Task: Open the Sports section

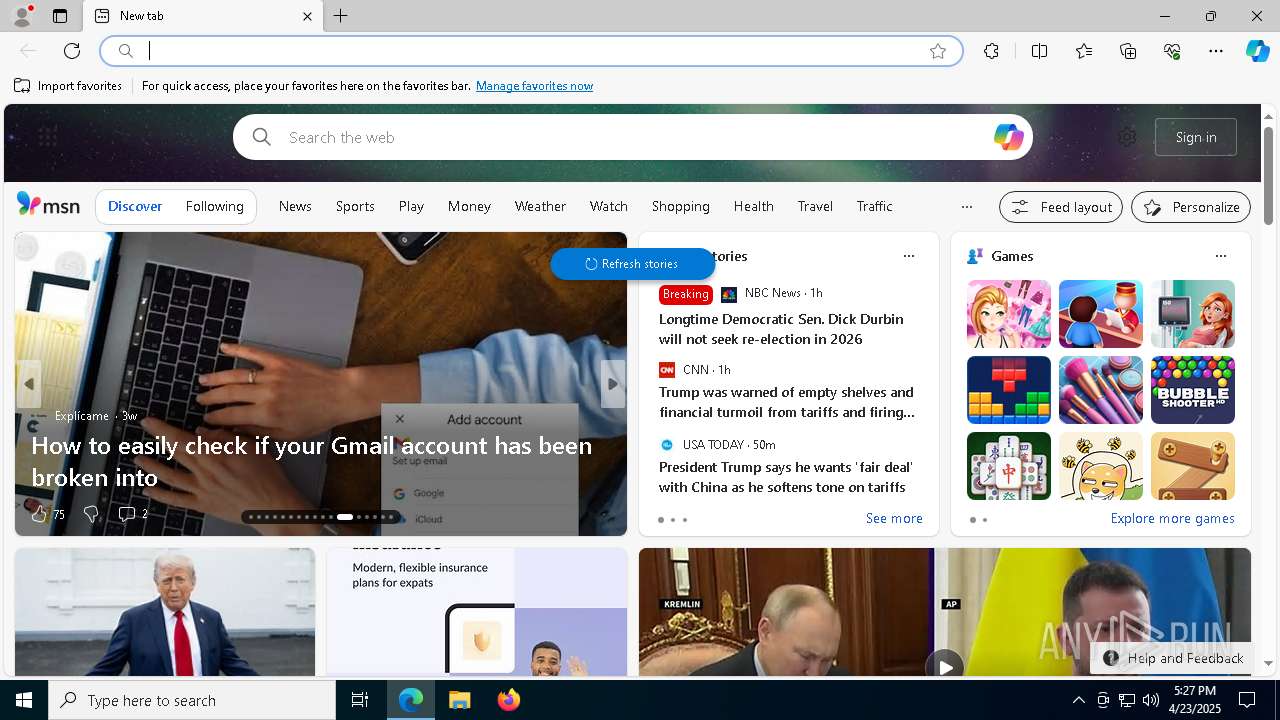Action: pos(355,206)
